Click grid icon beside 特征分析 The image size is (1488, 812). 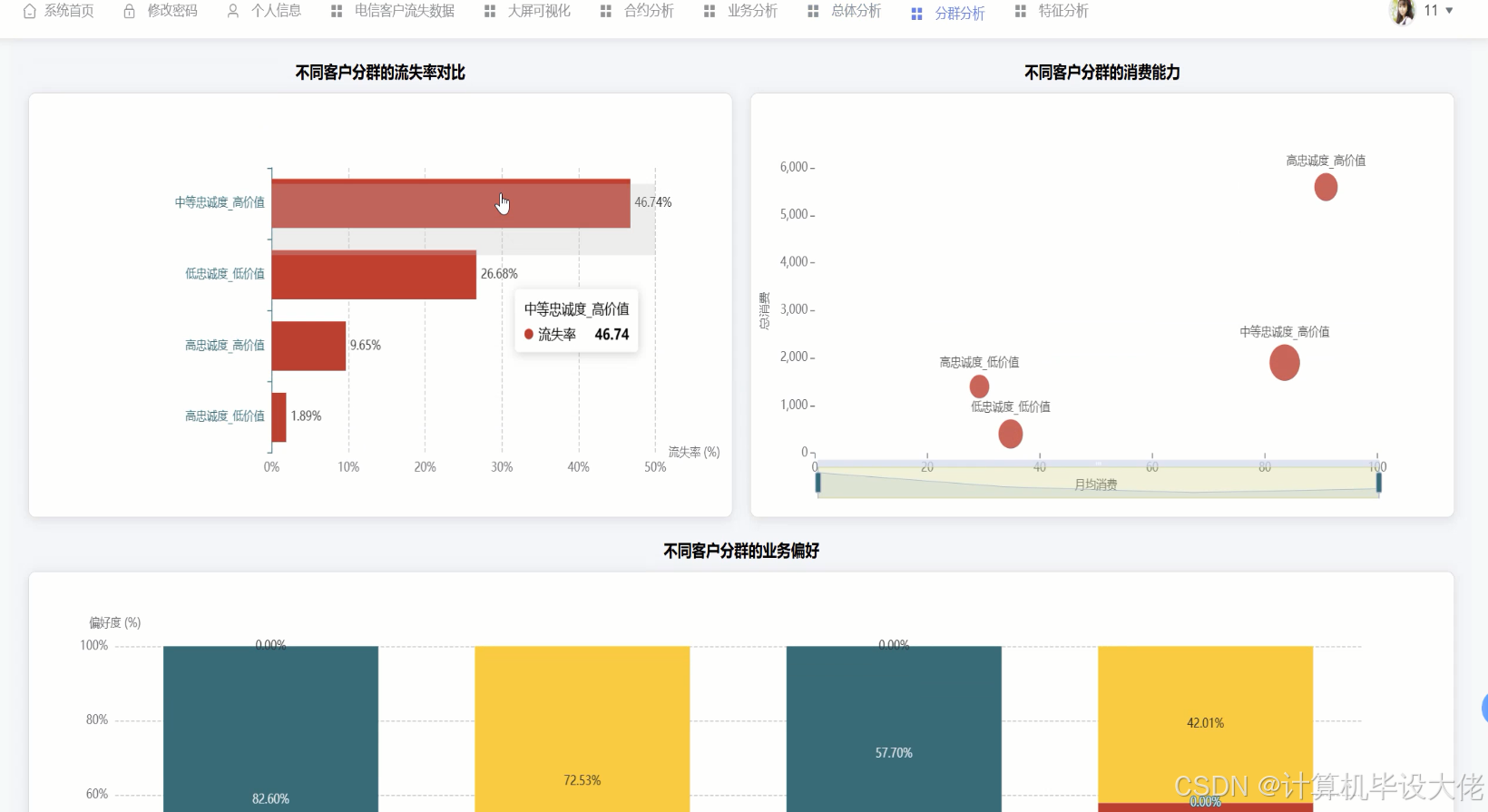pos(1021,11)
